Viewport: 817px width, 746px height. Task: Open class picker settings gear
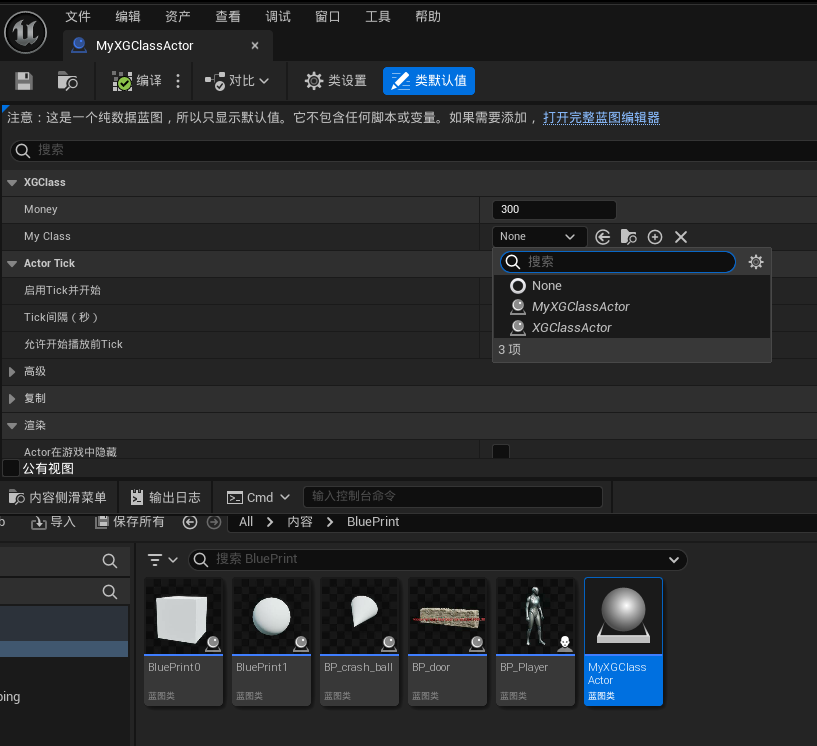click(x=756, y=262)
